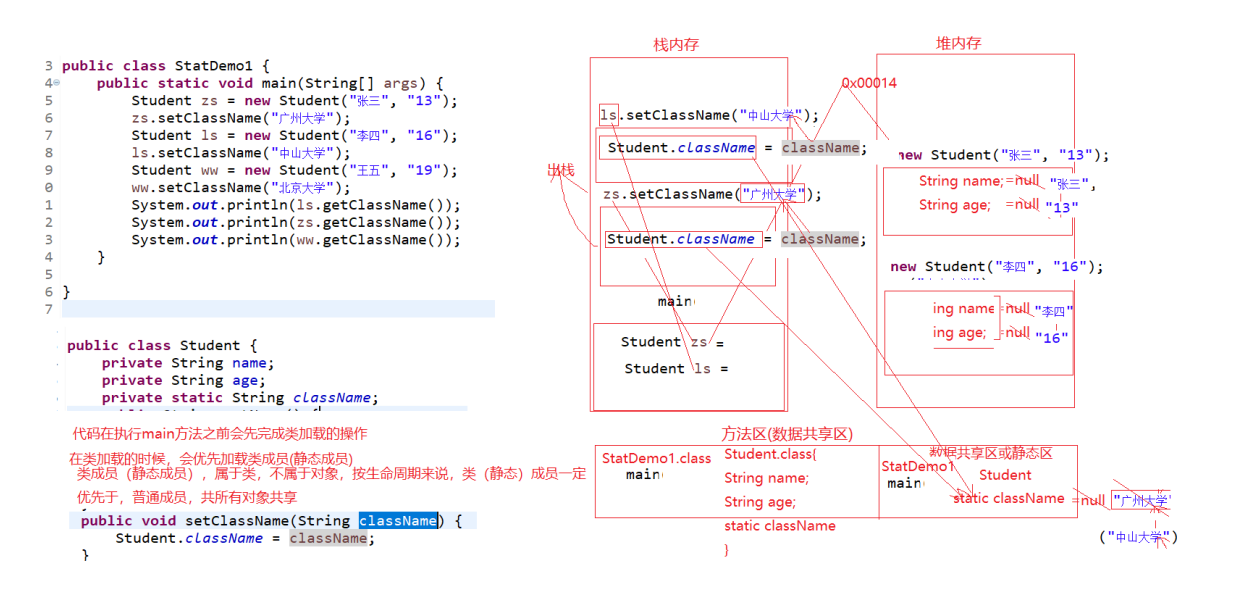Click 'private static String className;' field line
Screen dimensions: 1236x602
coord(240,398)
